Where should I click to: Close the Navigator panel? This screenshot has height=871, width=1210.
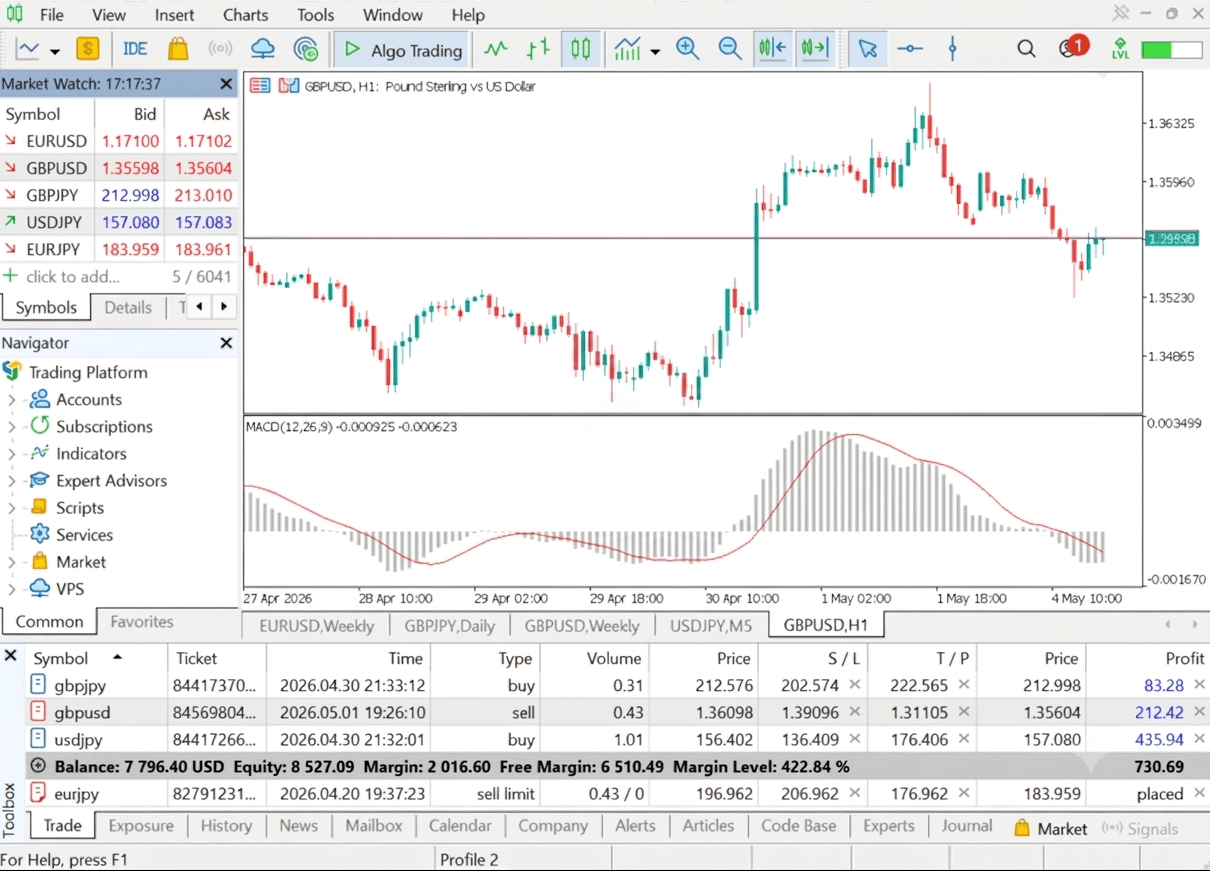[226, 343]
